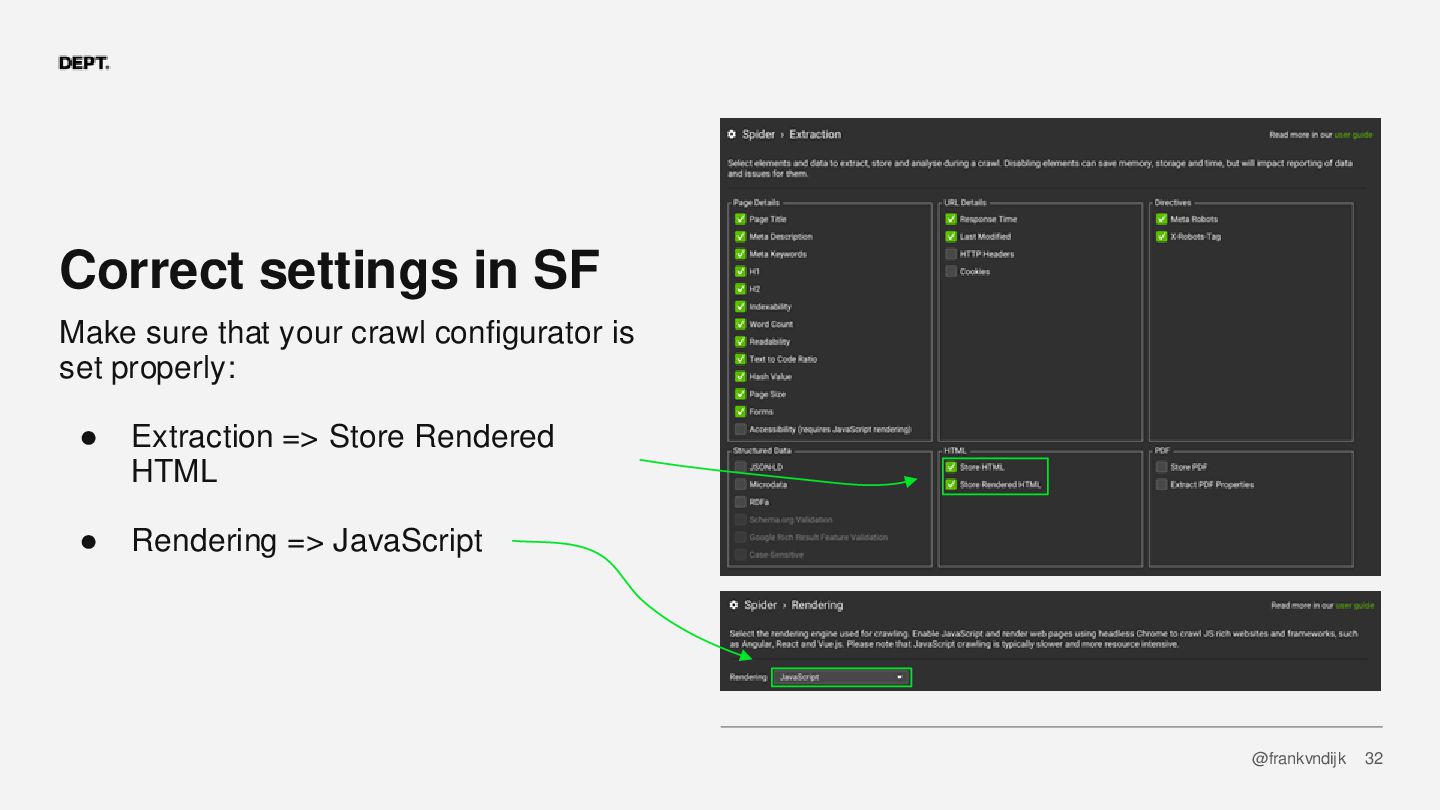Disable the Page Size checkbox
The height and width of the screenshot is (810, 1440).
(740, 394)
